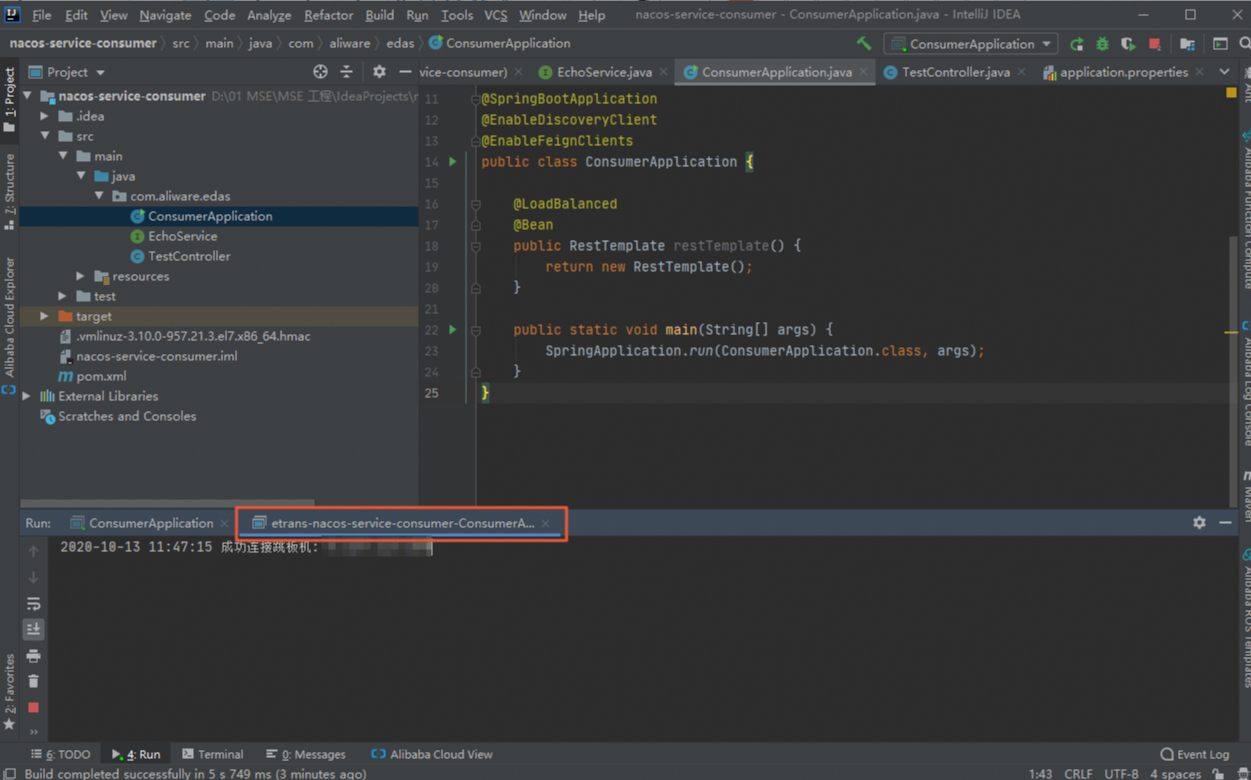Toggle soft-wrap in Run console
The height and width of the screenshot is (780, 1251).
pos(33,604)
